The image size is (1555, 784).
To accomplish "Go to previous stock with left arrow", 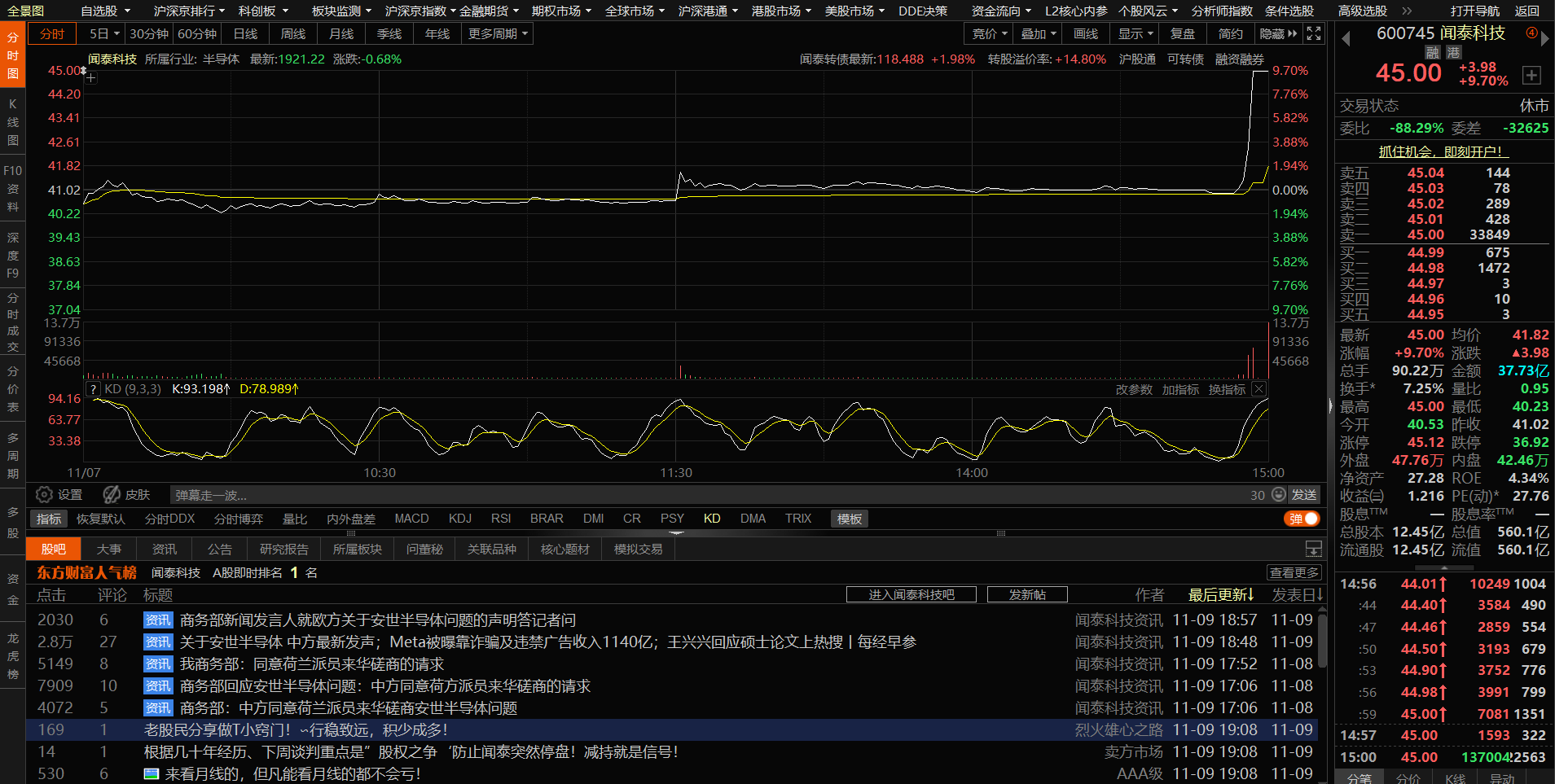I will pos(1346,38).
